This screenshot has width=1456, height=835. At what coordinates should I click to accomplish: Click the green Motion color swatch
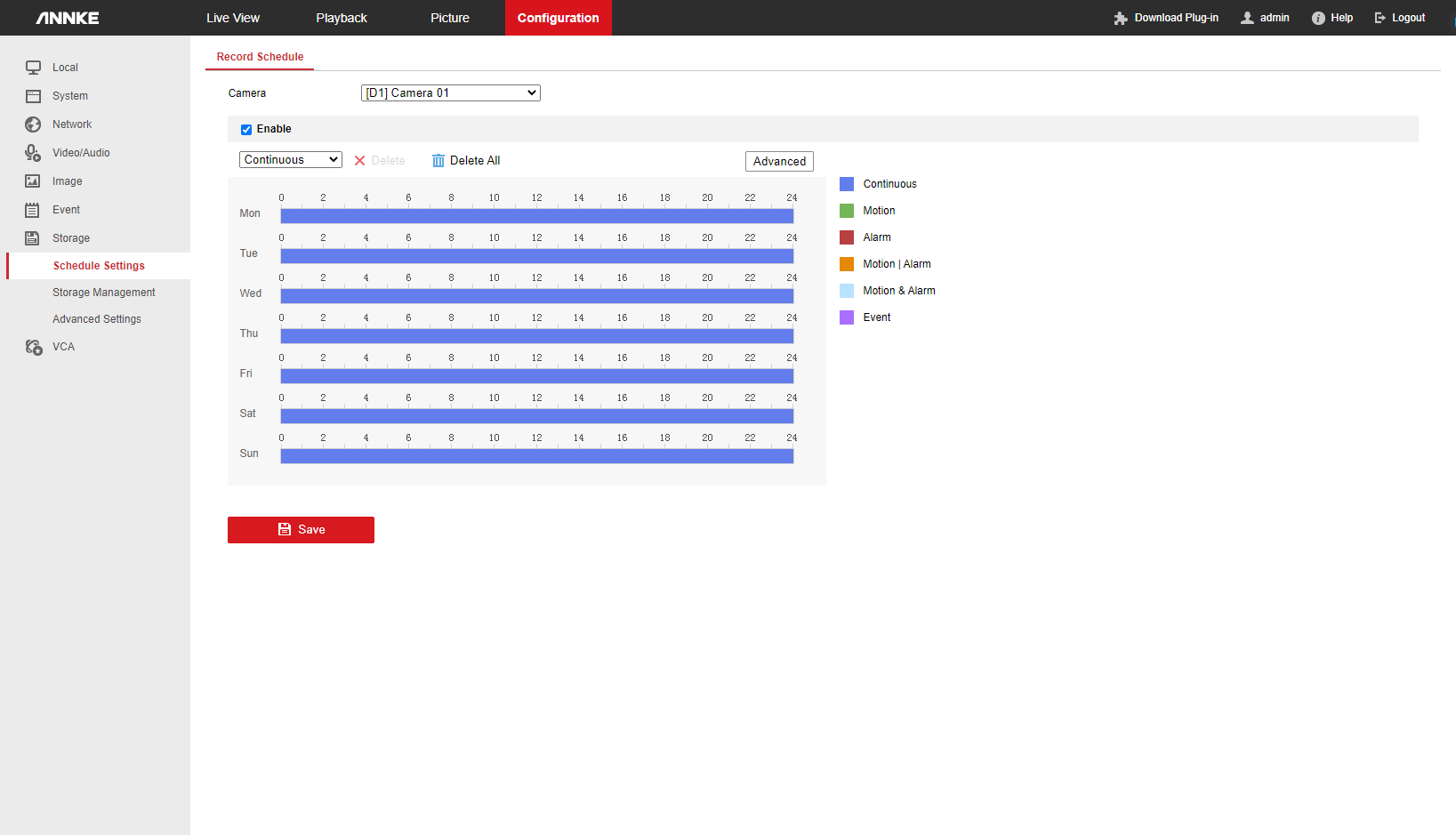click(847, 211)
